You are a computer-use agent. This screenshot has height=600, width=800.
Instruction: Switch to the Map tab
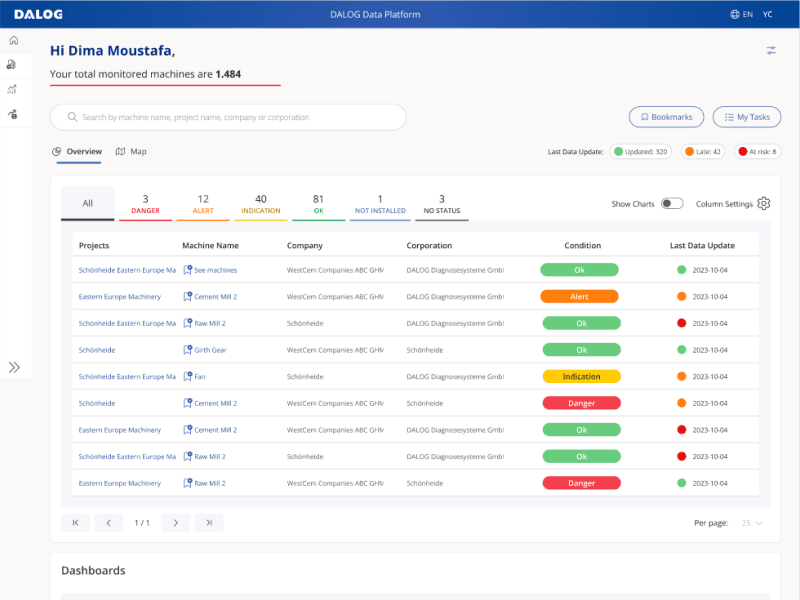point(131,152)
